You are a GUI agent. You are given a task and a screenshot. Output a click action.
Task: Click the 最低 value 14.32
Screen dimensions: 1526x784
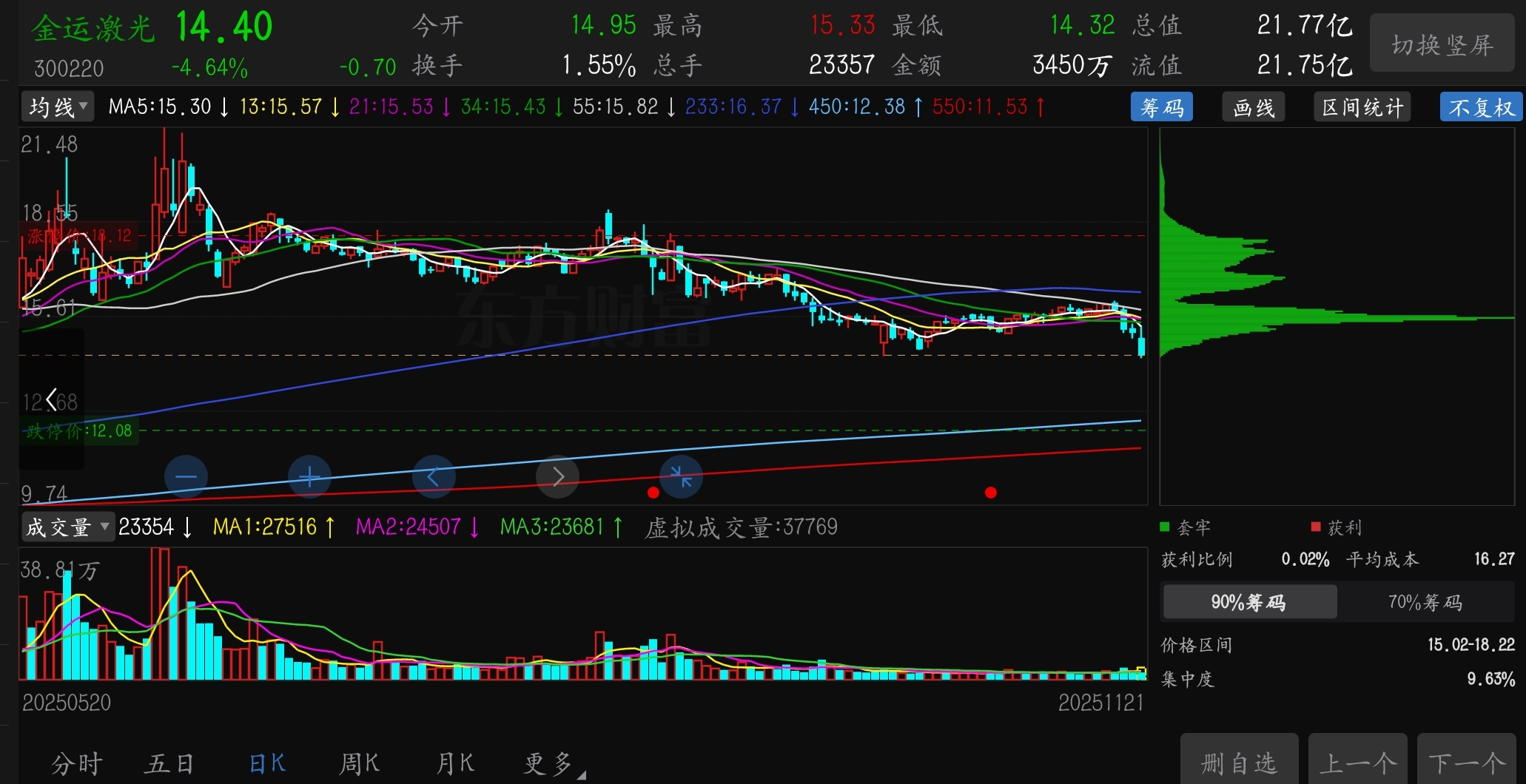(1082, 26)
